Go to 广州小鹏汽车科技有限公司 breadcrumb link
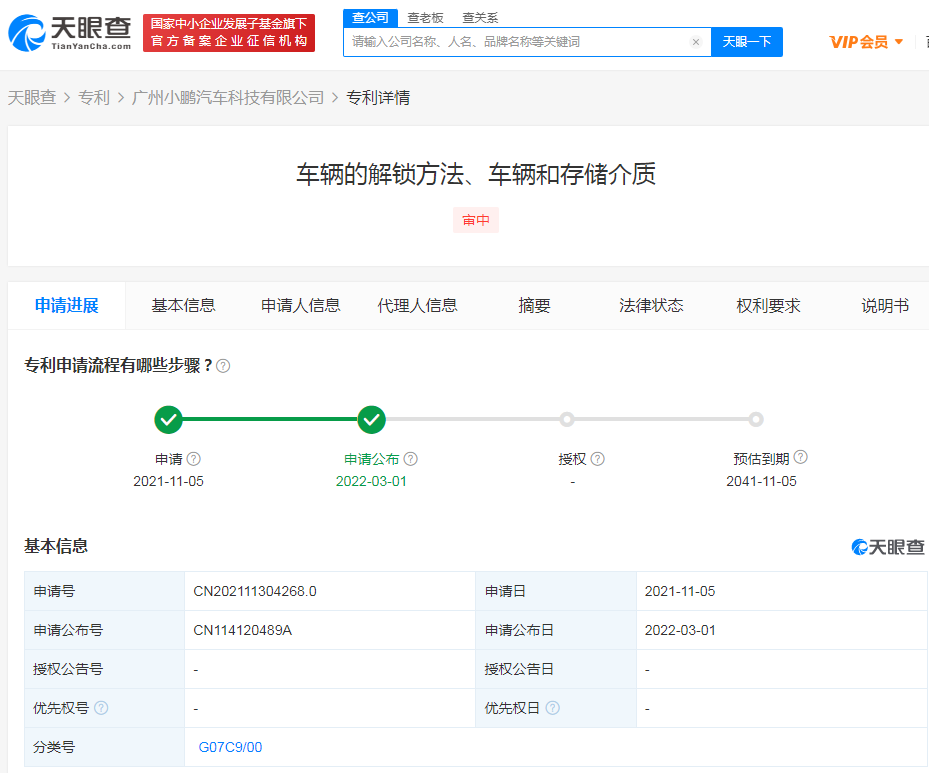This screenshot has height=773, width=929. tap(228, 98)
